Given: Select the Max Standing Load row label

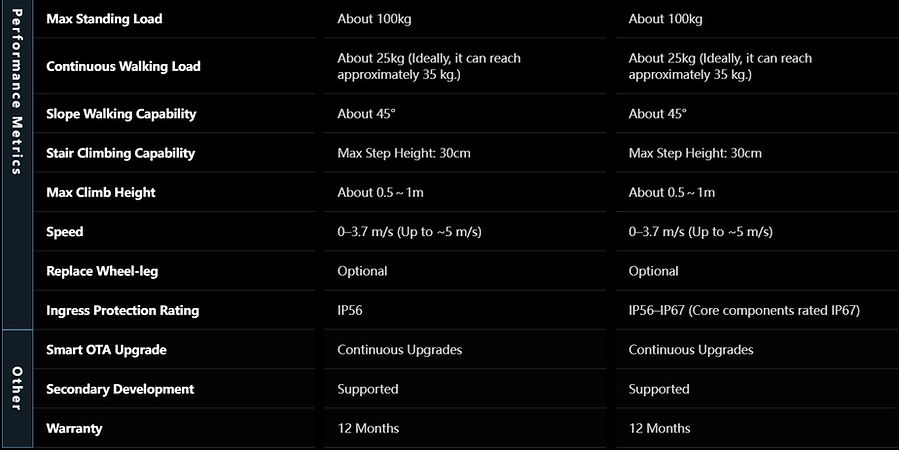Looking at the screenshot, I should [x=104, y=19].
